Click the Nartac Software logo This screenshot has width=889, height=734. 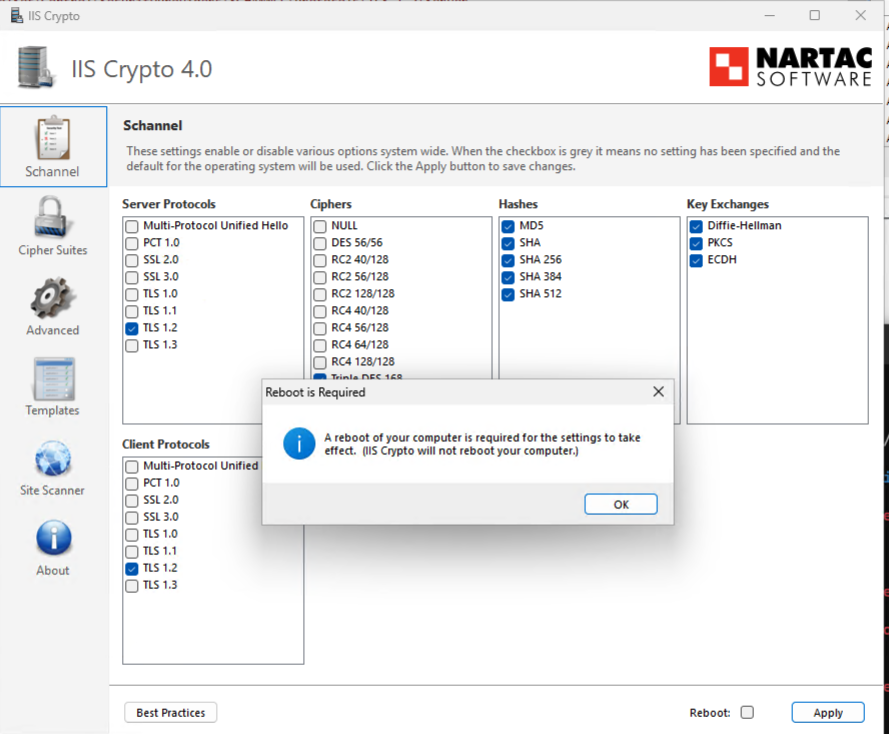point(790,67)
